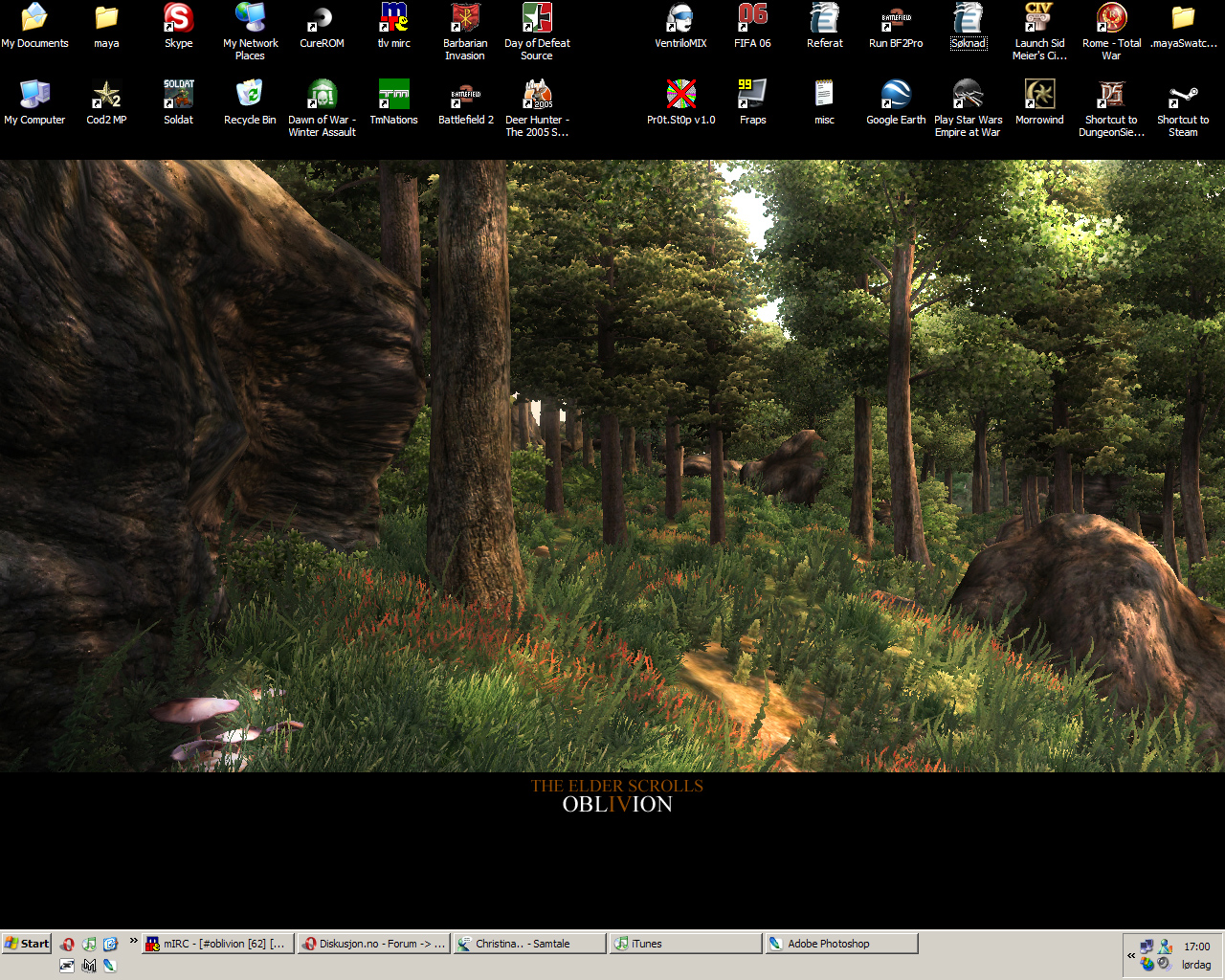Open the Windows security tray icon
The image size is (1225, 980).
click(1147, 964)
